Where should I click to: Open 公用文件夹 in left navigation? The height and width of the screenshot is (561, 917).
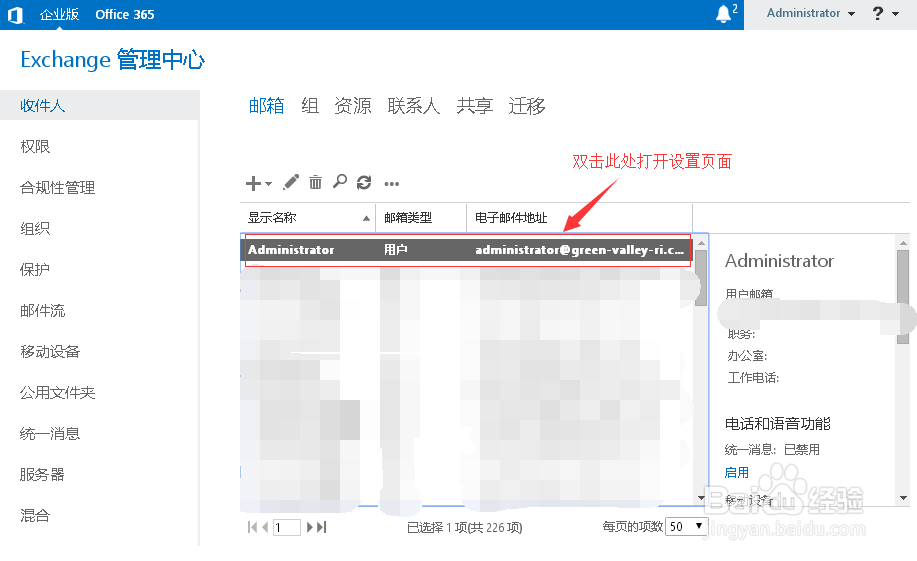(x=57, y=392)
